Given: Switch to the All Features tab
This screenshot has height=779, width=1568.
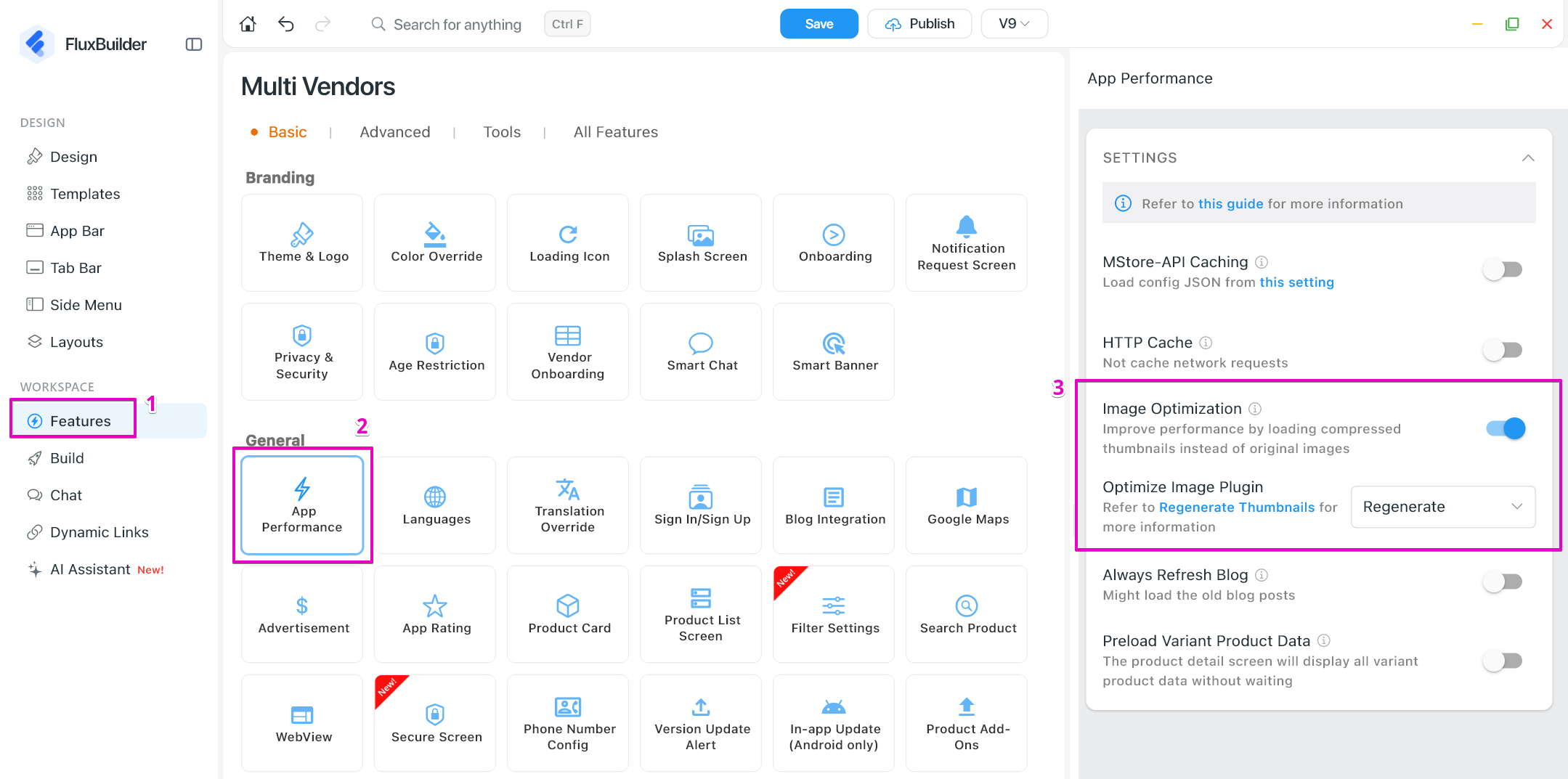Looking at the screenshot, I should pyautogui.click(x=616, y=132).
